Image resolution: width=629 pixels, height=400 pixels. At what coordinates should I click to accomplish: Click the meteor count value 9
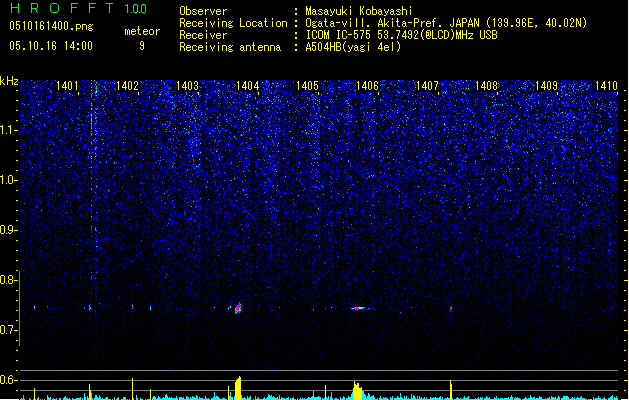(x=142, y=46)
